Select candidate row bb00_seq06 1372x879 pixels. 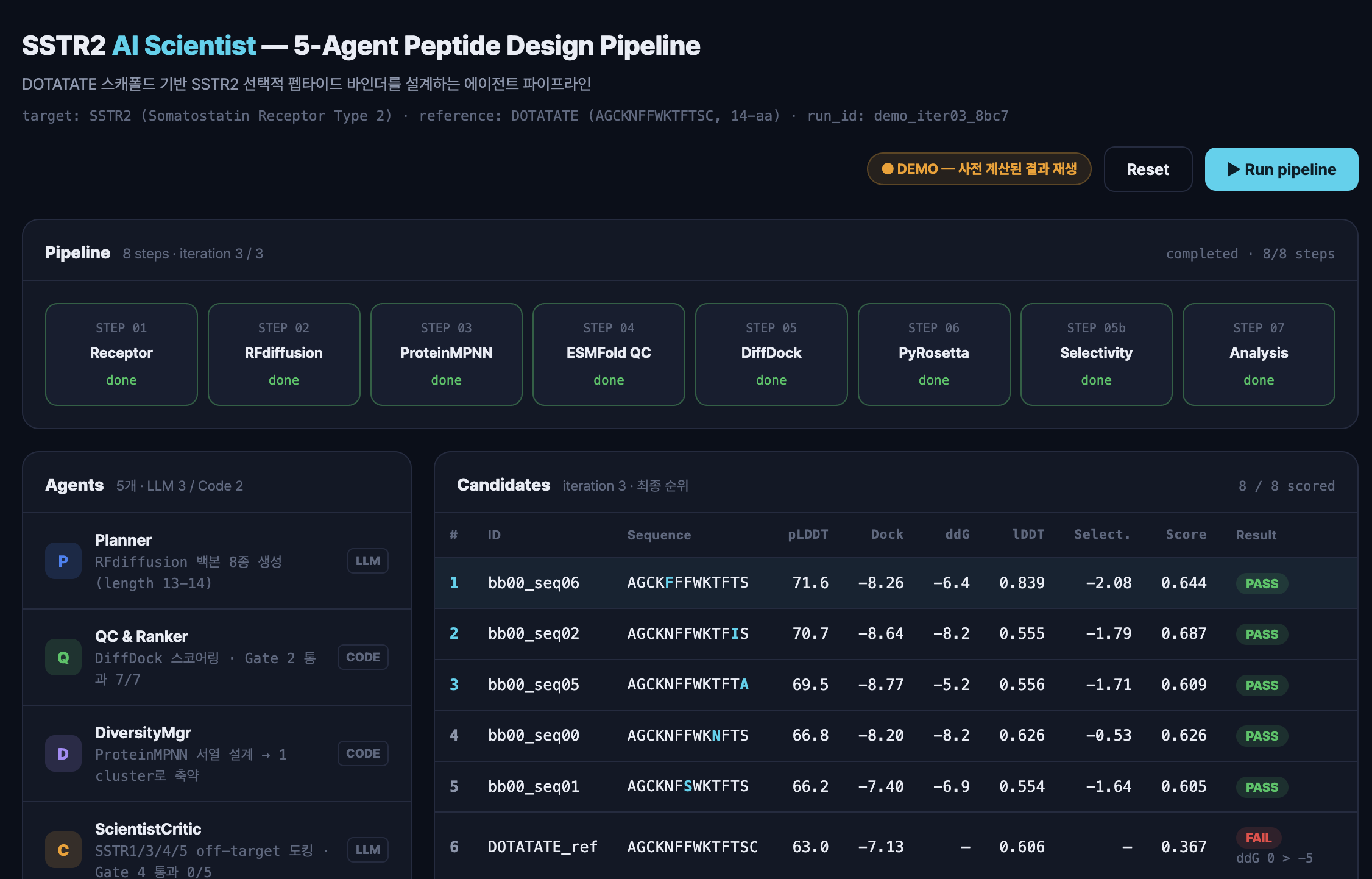tap(896, 583)
